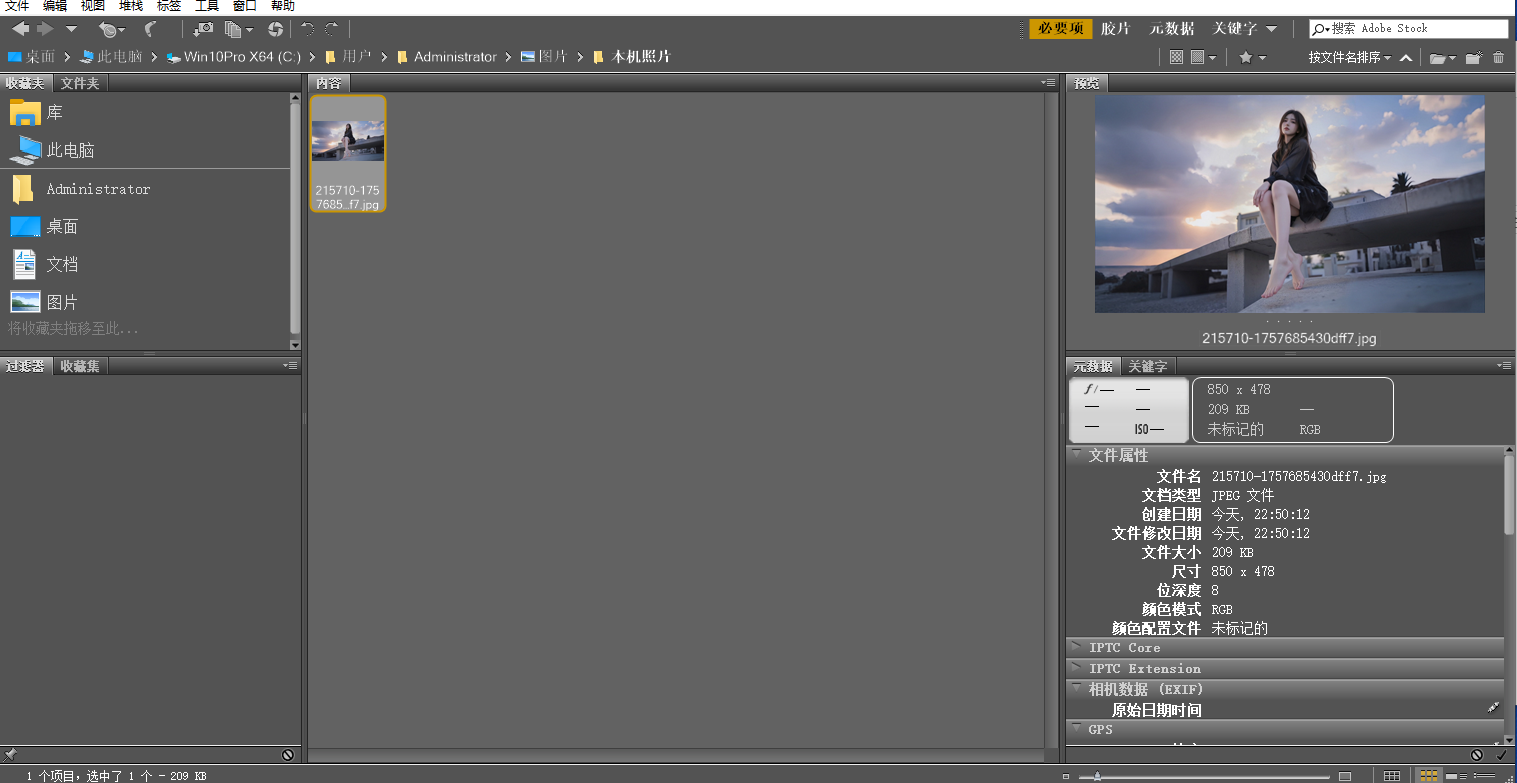
Task: Click the Refine (boomerang) toolbar icon
Action: [149, 30]
